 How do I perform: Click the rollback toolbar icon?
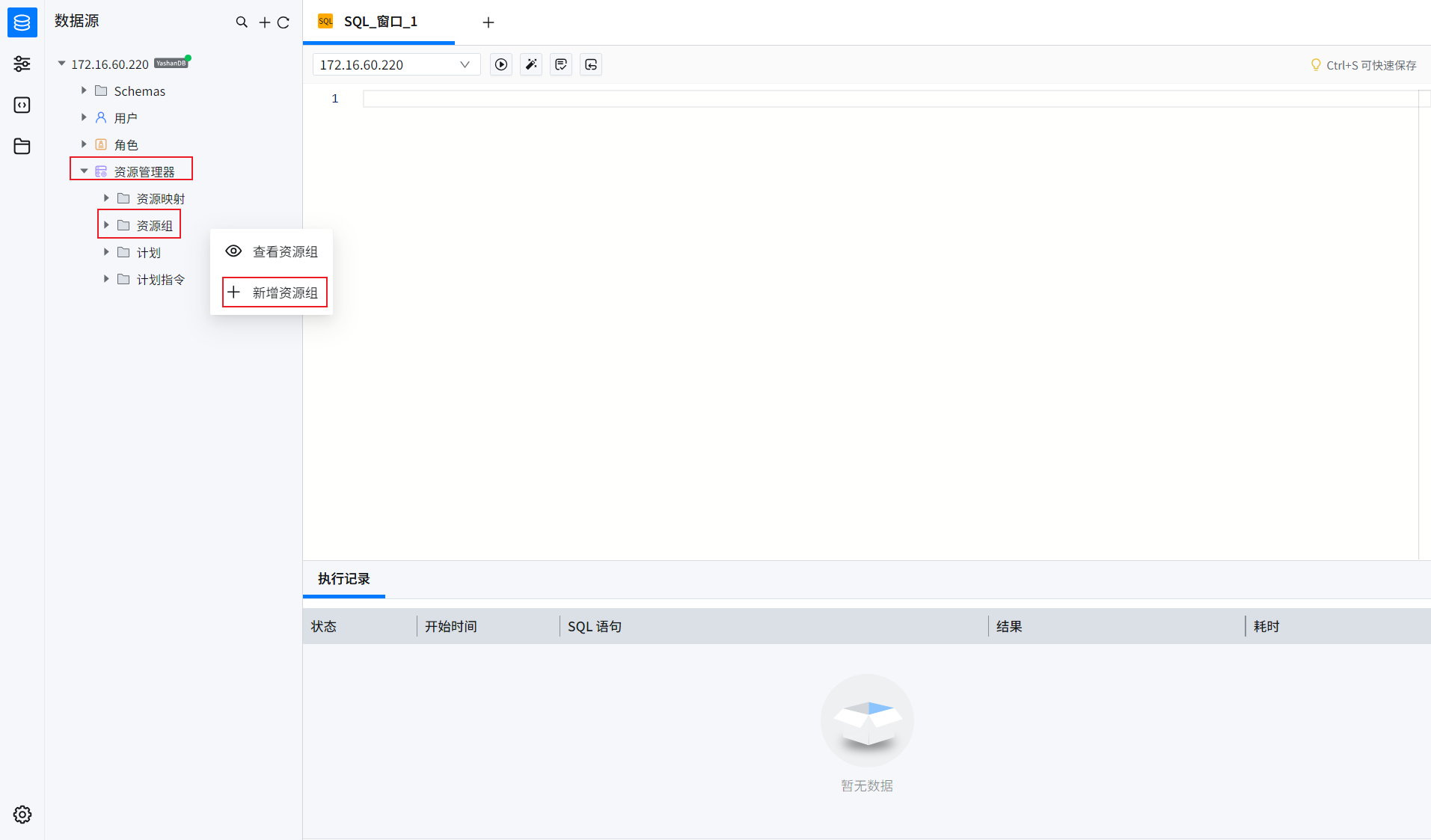(591, 65)
